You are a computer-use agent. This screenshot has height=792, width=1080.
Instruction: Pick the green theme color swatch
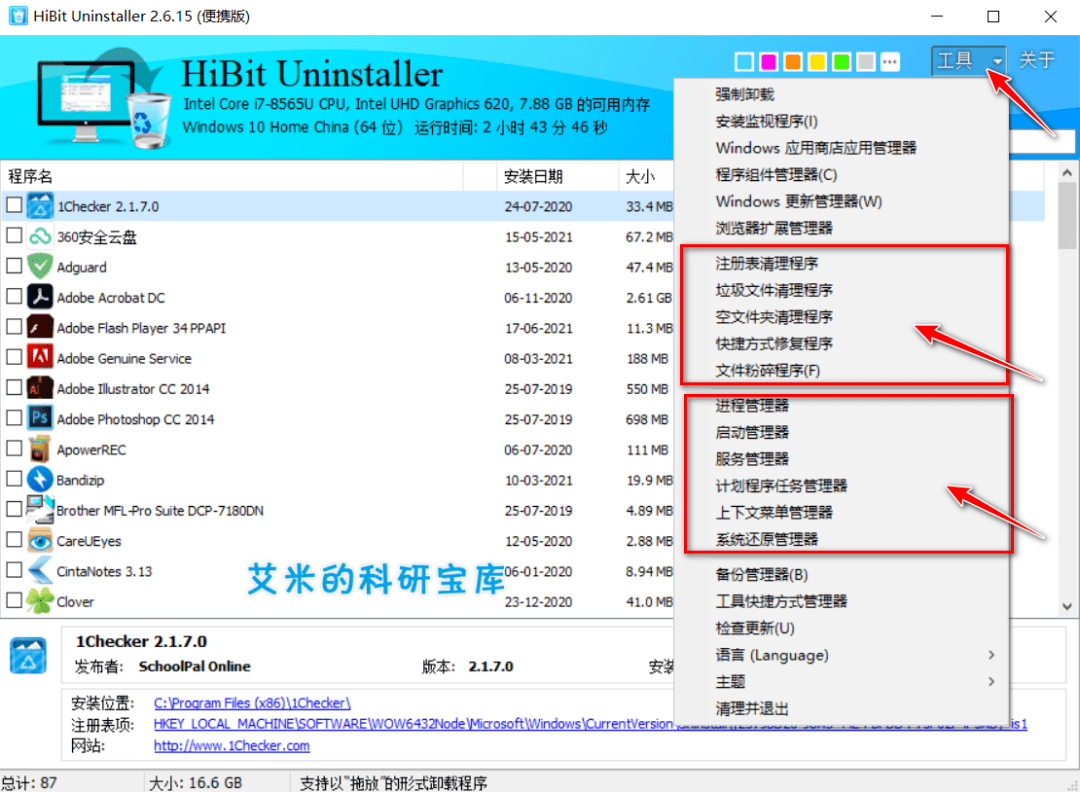tap(841, 62)
